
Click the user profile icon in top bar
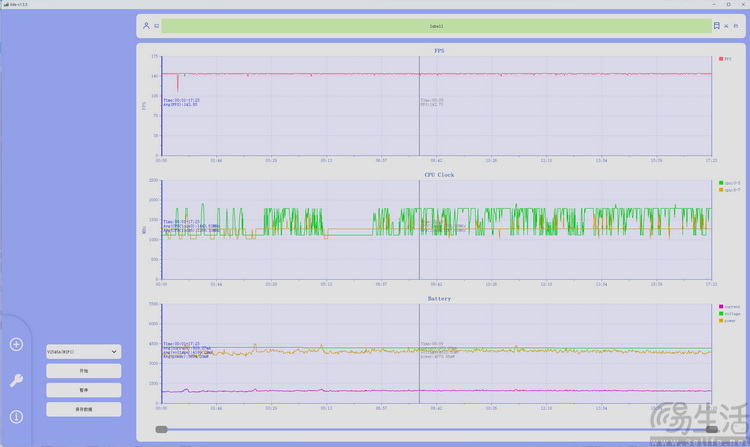point(146,26)
